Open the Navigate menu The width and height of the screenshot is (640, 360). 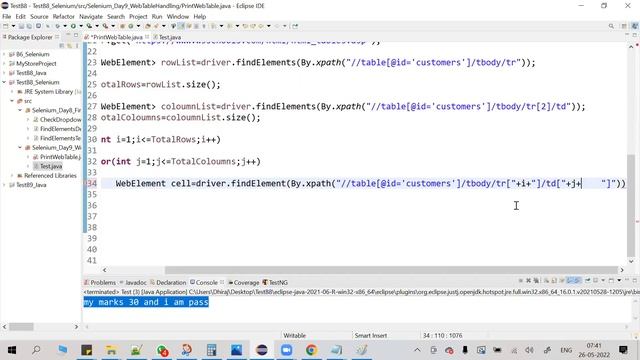coord(91,16)
